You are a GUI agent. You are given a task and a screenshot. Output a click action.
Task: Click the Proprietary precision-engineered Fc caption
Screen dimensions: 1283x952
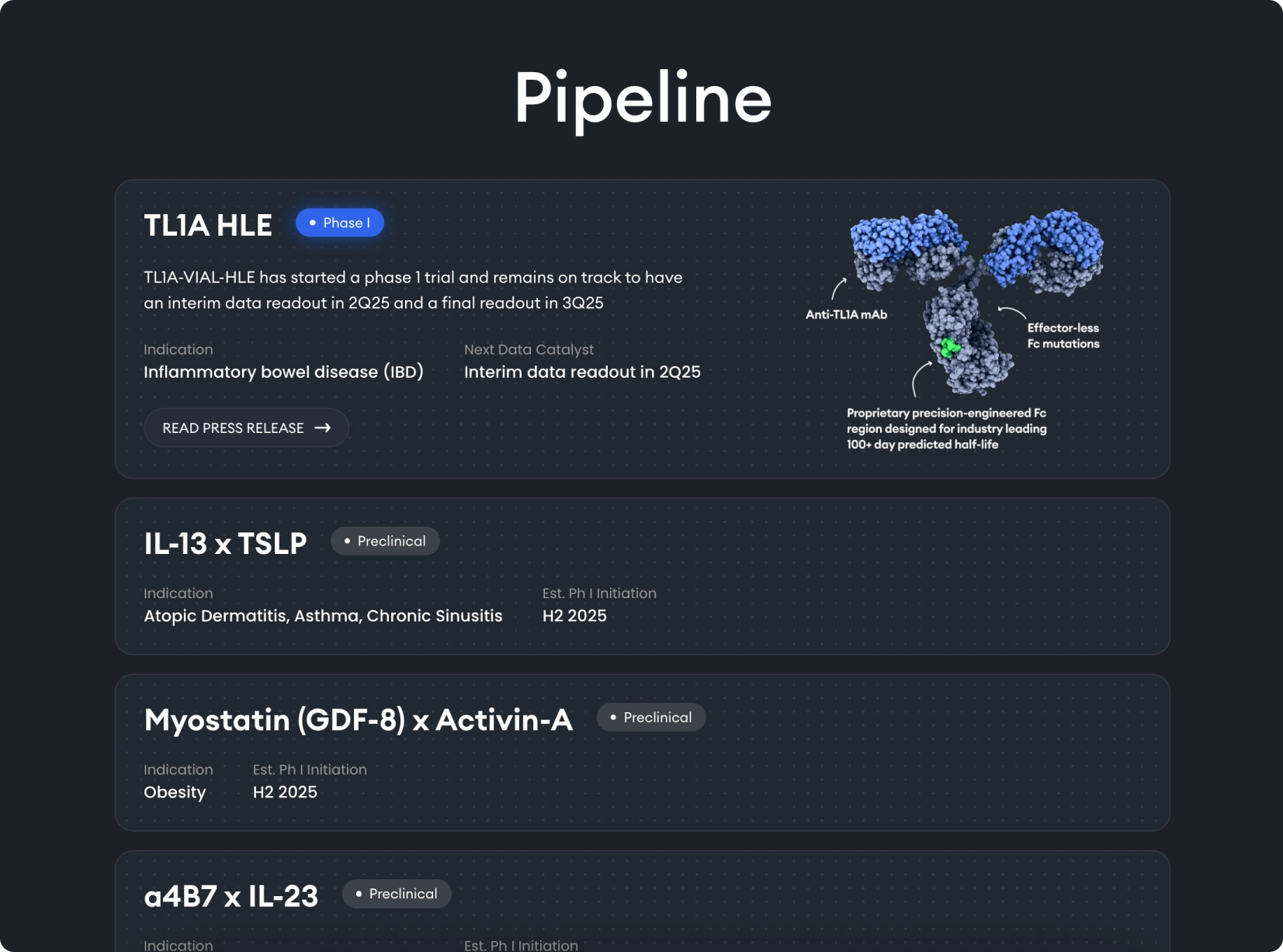click(947, 428)
